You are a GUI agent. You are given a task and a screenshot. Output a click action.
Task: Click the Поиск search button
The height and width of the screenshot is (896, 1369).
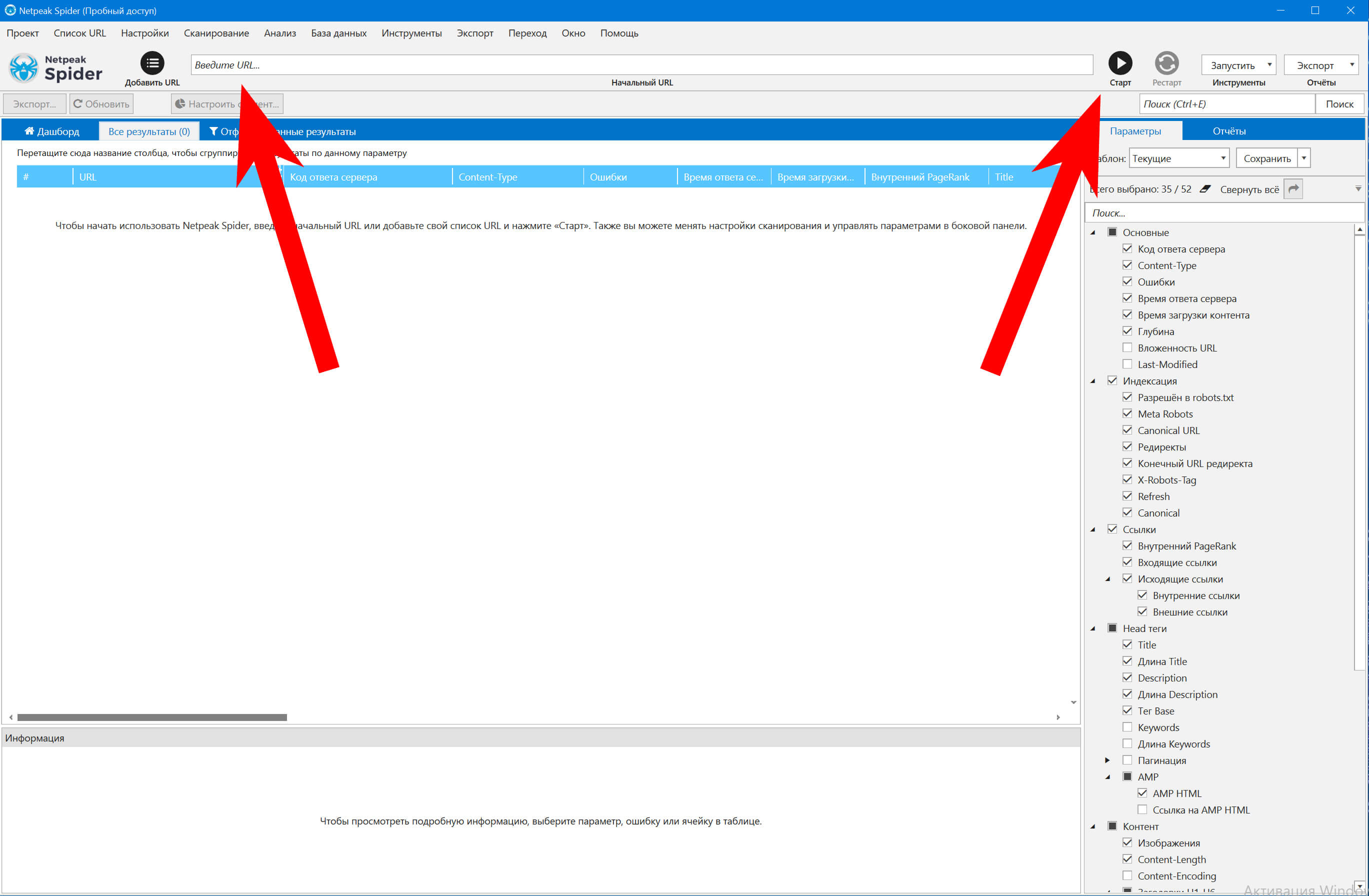point(1339,104)
